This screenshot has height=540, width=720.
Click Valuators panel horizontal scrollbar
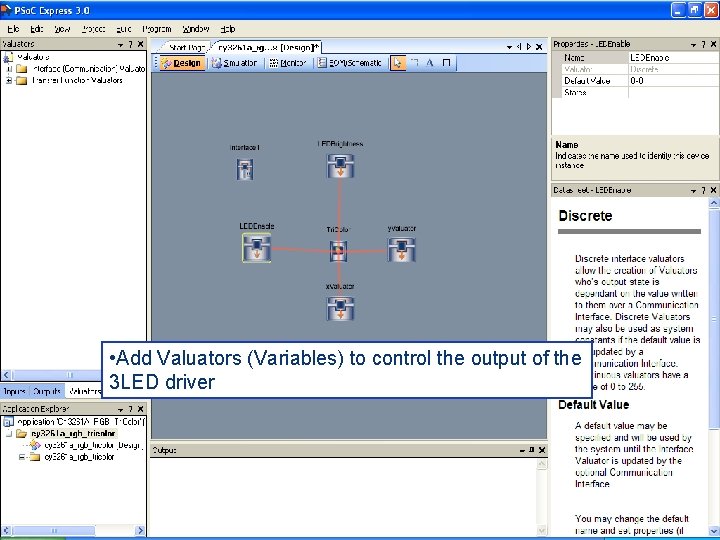tap(57, 375)
